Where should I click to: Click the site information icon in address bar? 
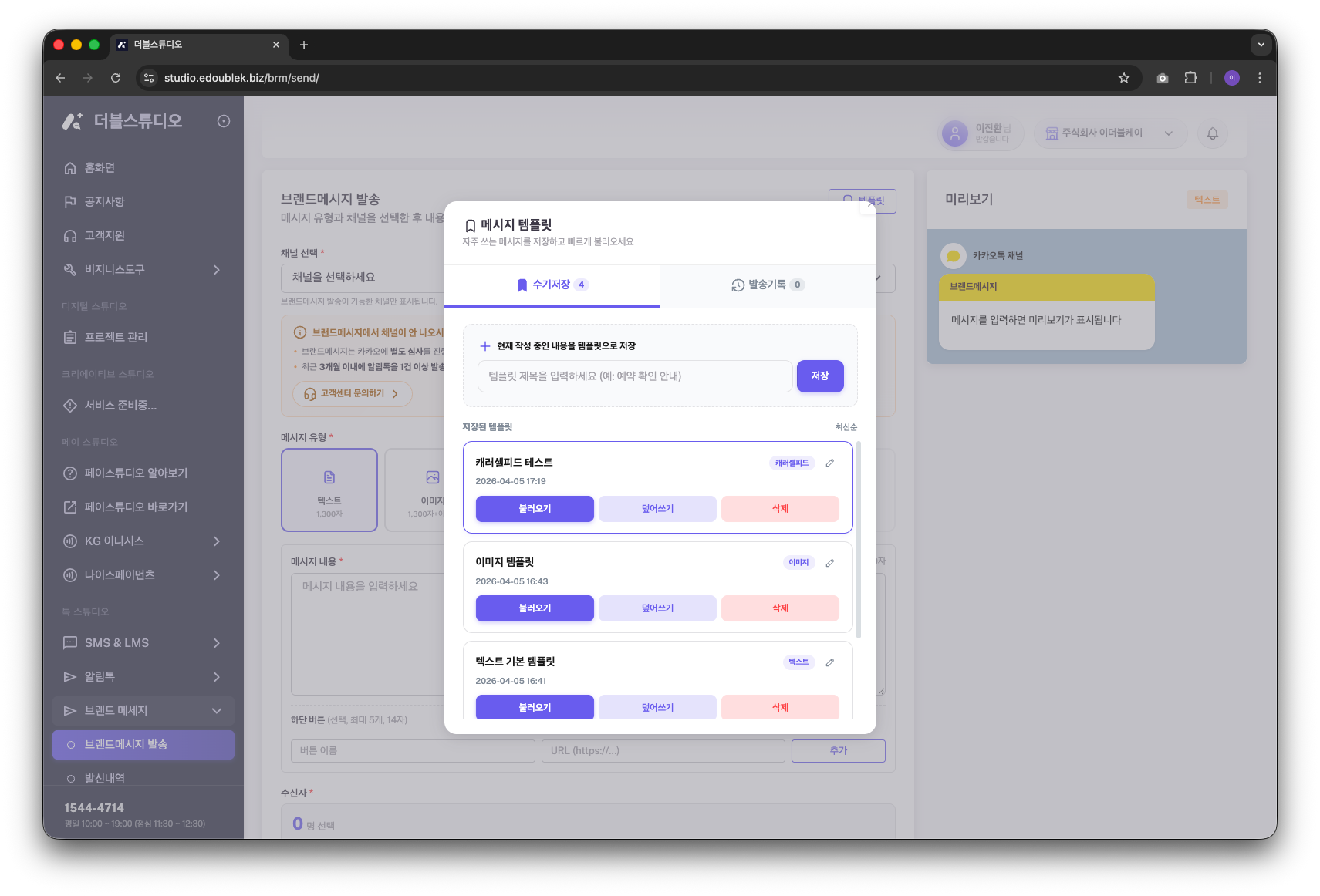[150, 78]
